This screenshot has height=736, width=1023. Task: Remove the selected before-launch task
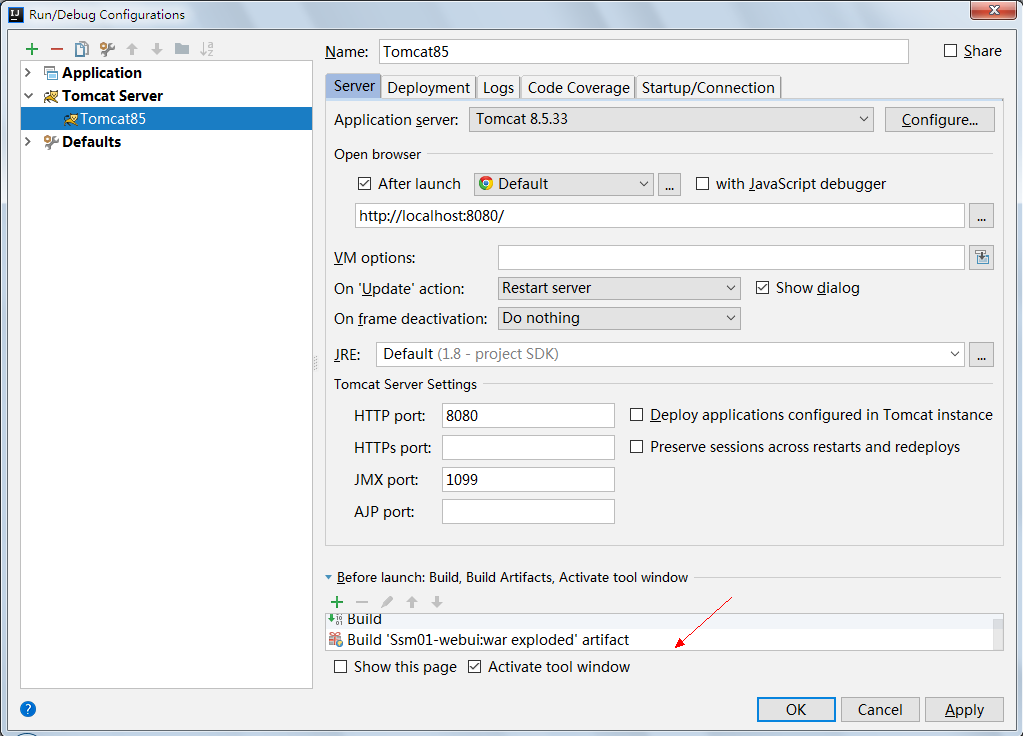pyautogui.click(x=362, y=602)
